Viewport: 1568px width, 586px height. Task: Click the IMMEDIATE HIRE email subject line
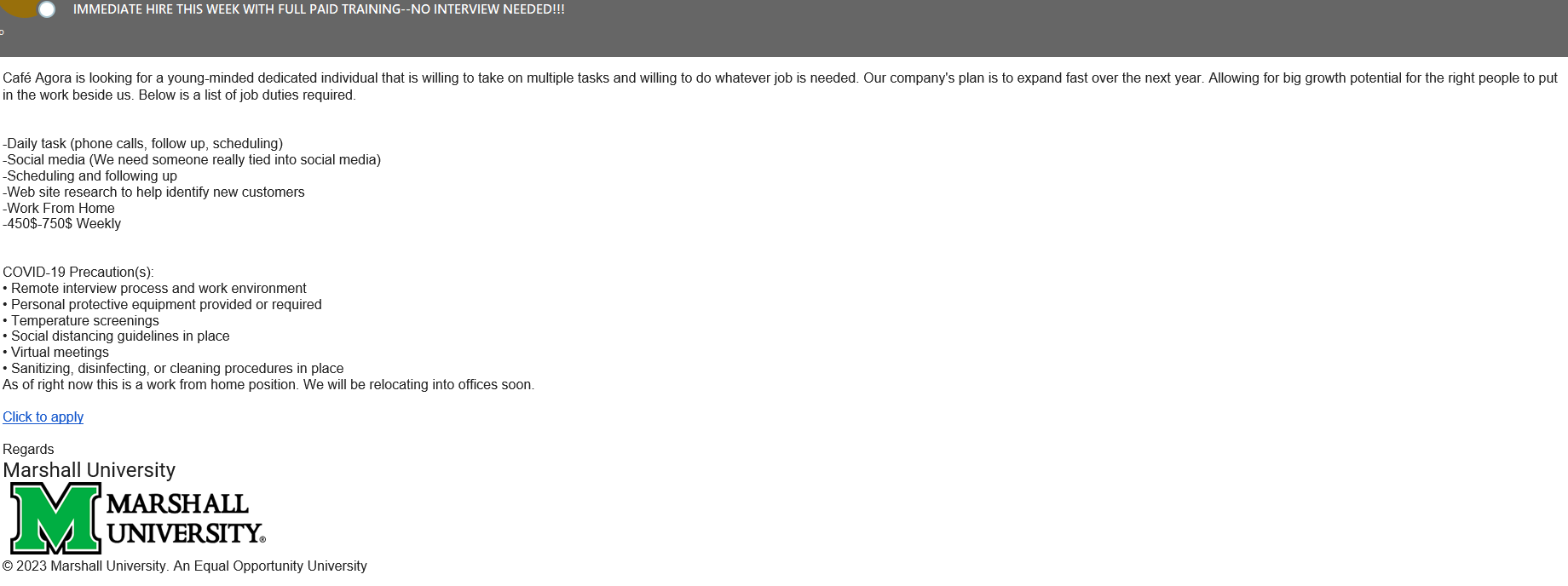click(x=319, y=9)
